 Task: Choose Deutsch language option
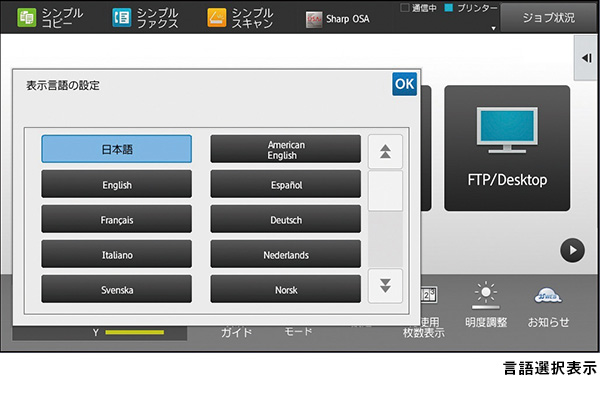tap(285, 220)
